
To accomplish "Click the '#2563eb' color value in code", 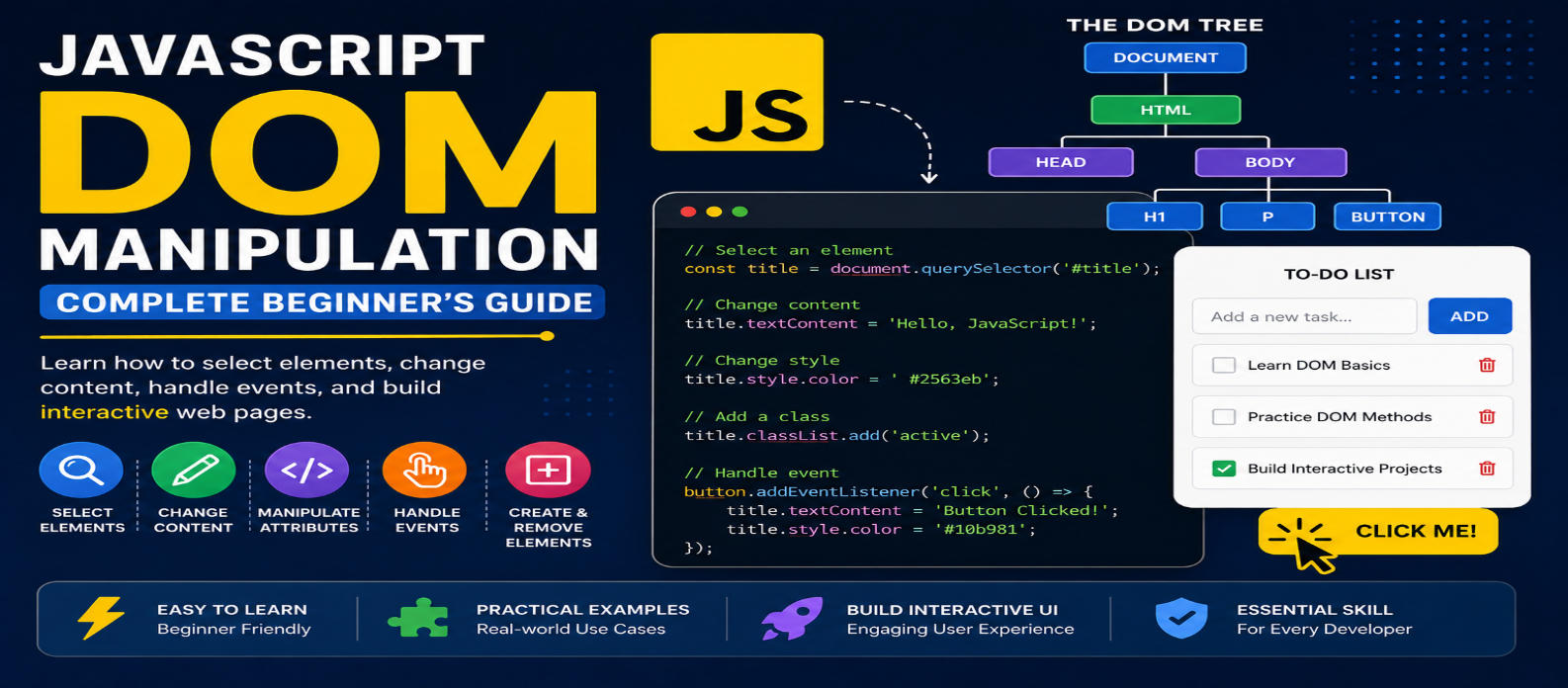I will click(x=940, y=379).
